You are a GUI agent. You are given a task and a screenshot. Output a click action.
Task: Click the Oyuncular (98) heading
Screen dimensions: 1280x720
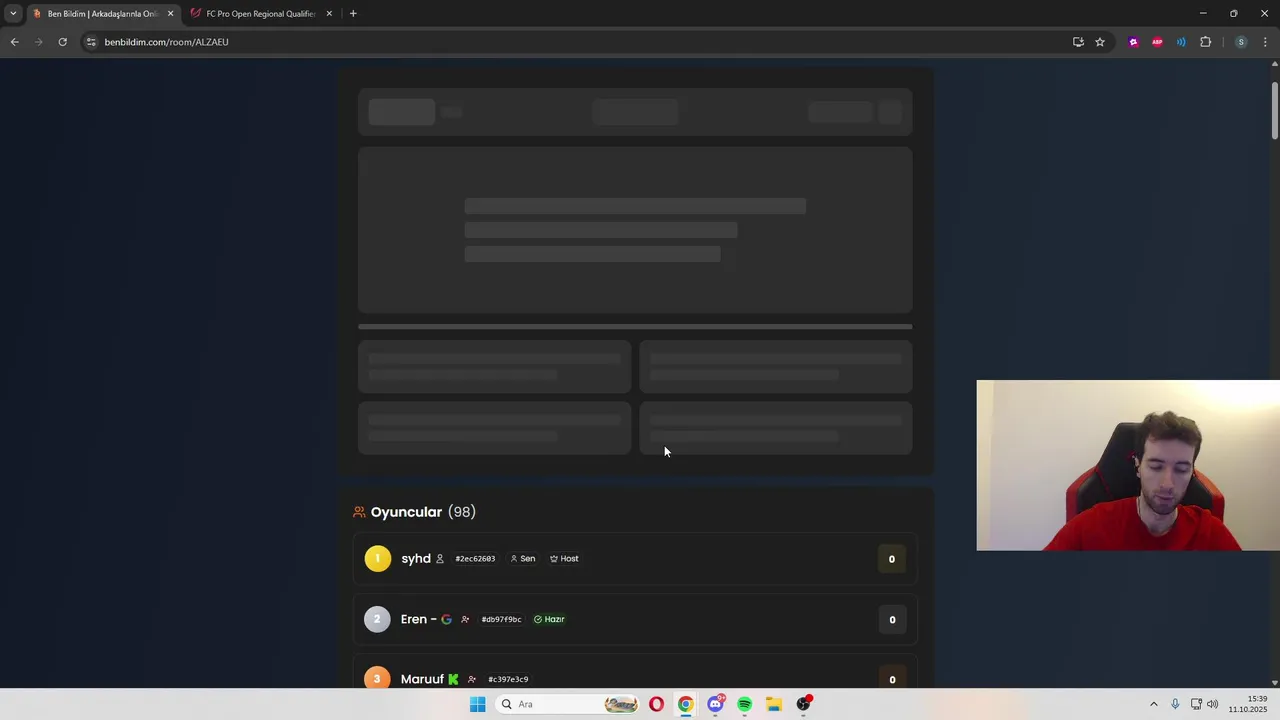click(x=423, y=512)
